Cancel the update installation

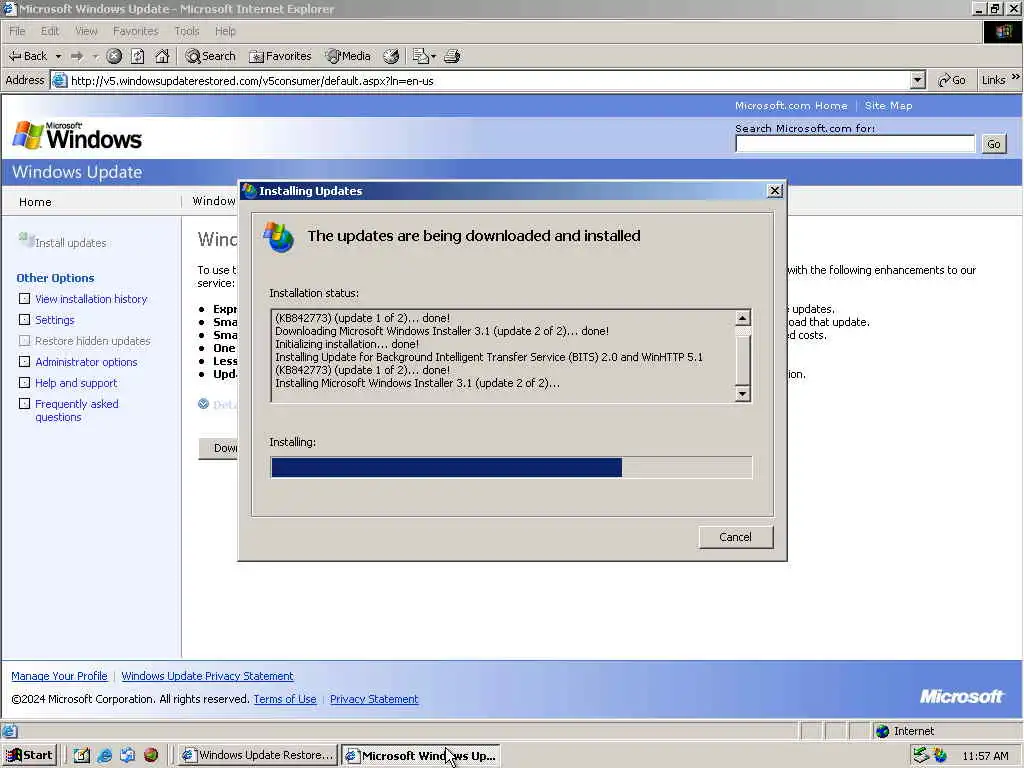click(x=735, y=537)
